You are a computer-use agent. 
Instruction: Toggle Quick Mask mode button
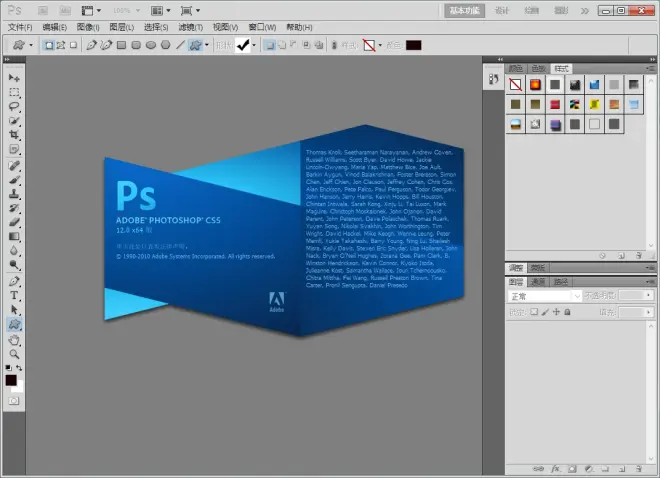tap(15, 400)
